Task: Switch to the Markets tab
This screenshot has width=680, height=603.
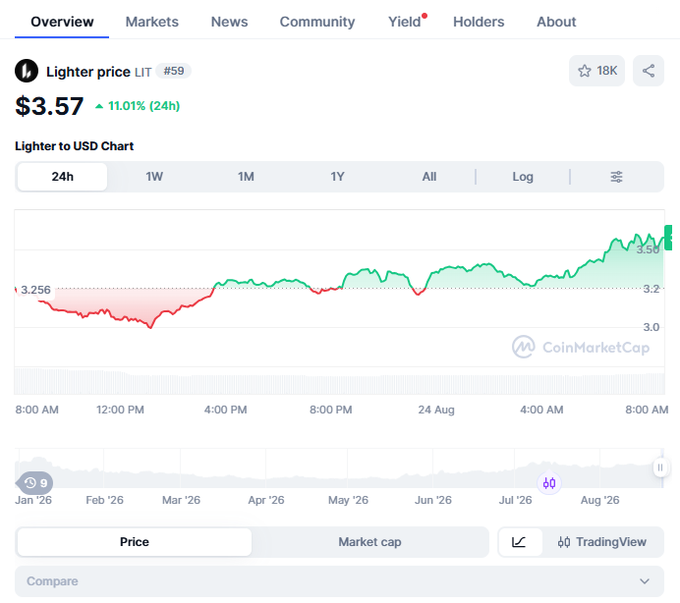Action: point(152,22)
